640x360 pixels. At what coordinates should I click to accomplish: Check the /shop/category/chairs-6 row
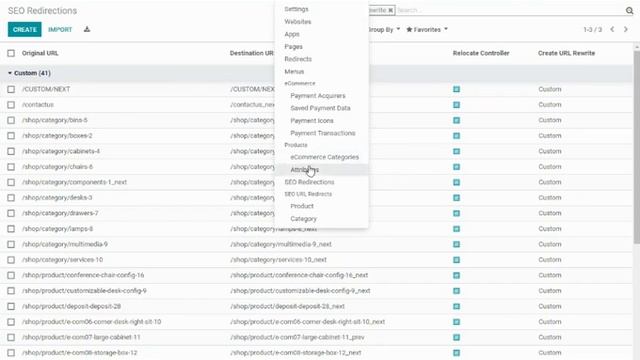point(11,167)
